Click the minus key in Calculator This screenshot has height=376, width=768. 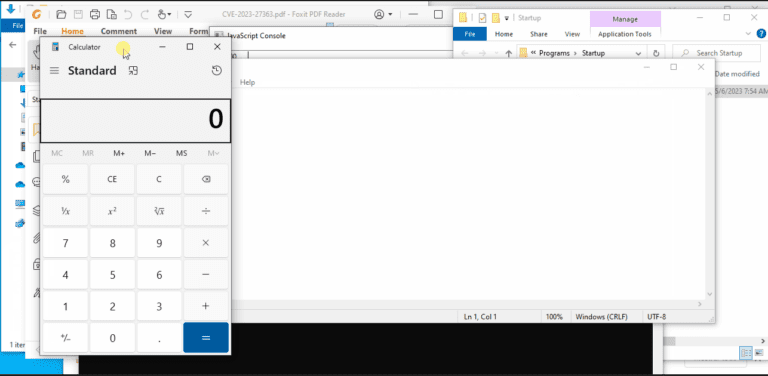(x=206, y=275)
